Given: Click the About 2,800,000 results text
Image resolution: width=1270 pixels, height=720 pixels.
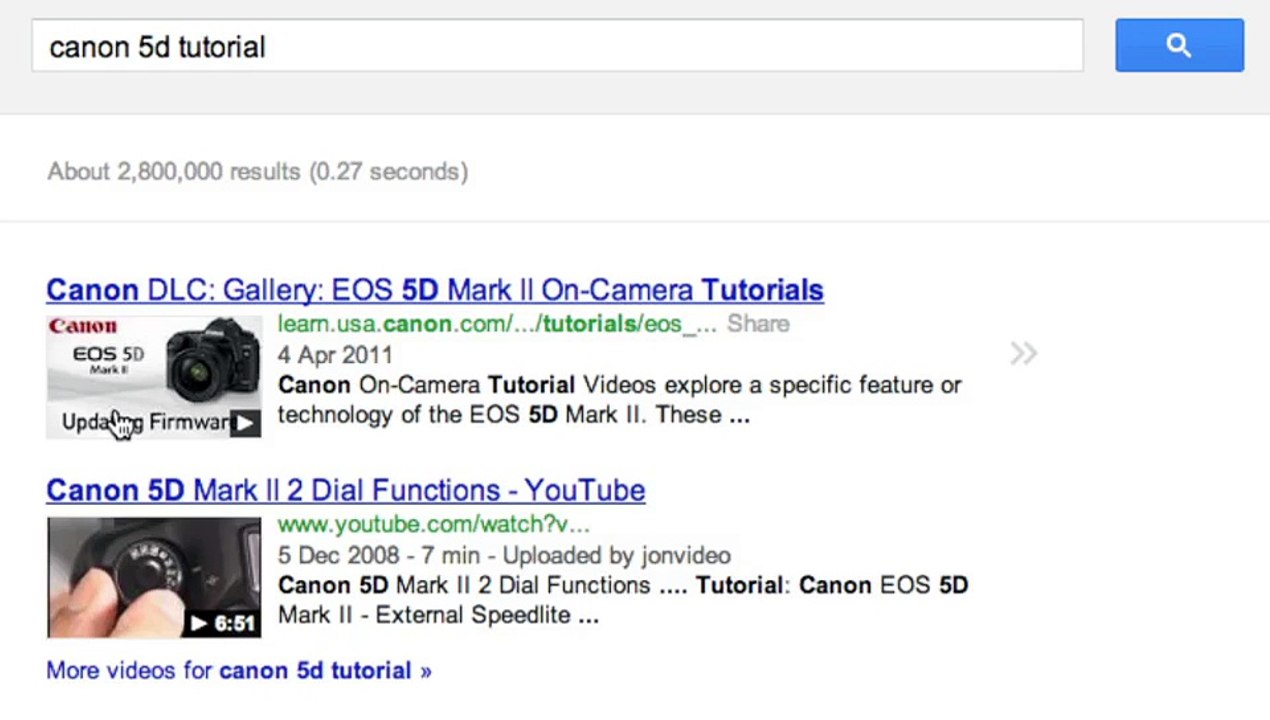Looking at the screenshot, I should (x=257, y=172).
